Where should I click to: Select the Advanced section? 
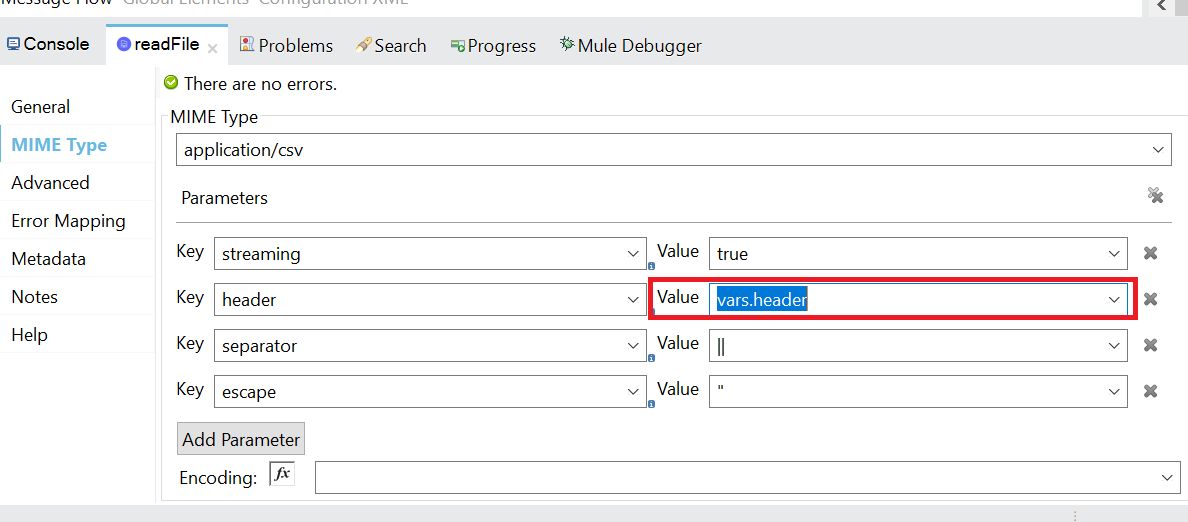click(x=50, y=183)
